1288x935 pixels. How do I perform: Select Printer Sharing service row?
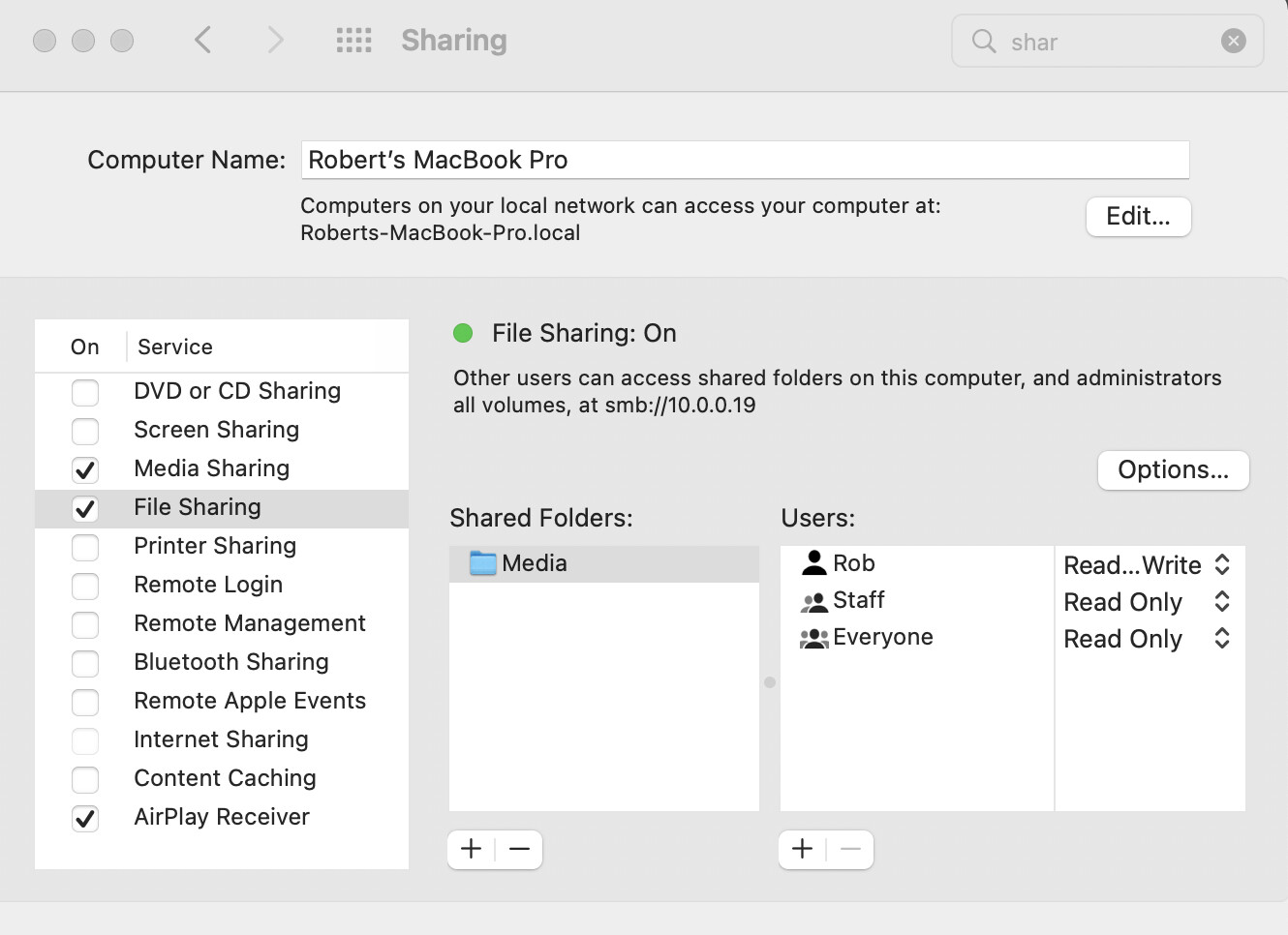(222, 546)
